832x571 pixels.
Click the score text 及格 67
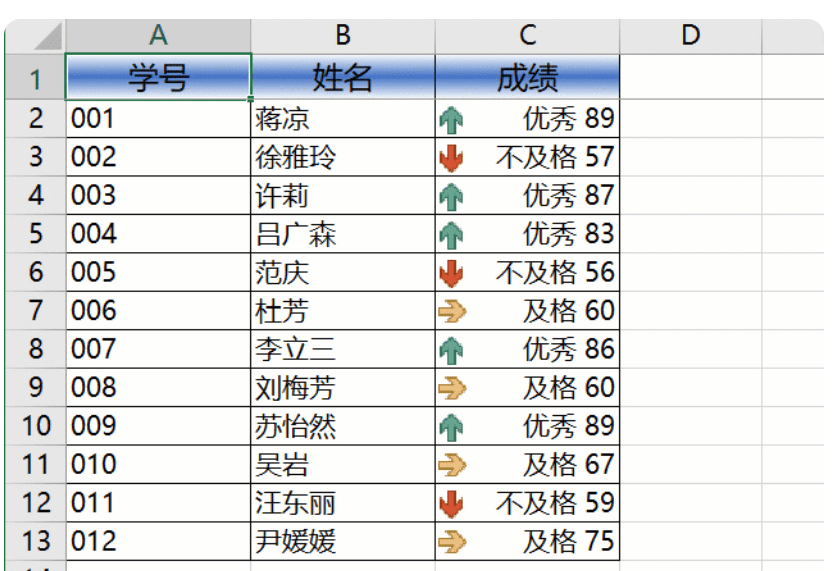pyautogui.click(x=568, y=464)
